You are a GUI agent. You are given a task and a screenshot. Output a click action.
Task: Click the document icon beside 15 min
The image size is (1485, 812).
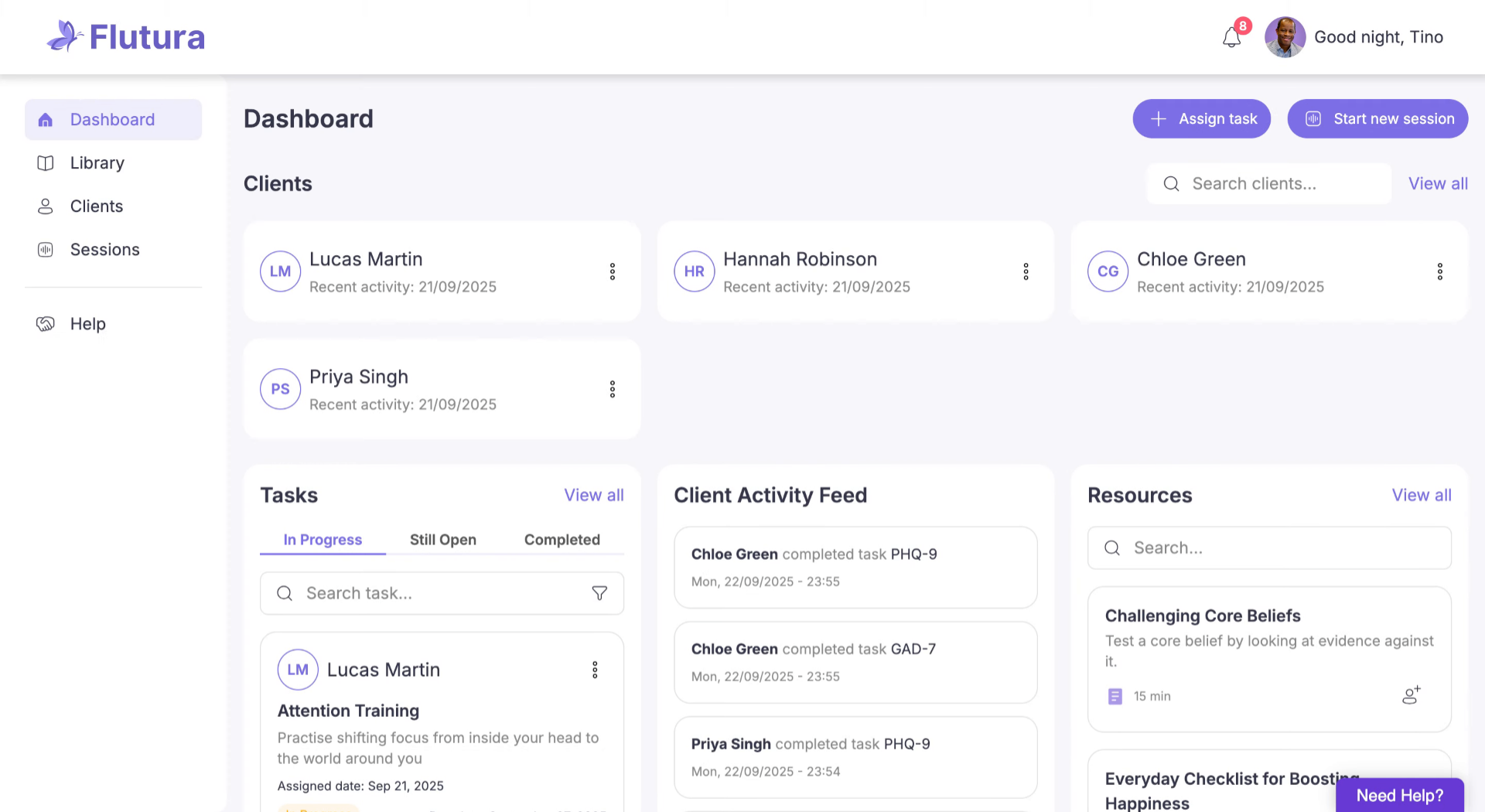pos(1115,696)
